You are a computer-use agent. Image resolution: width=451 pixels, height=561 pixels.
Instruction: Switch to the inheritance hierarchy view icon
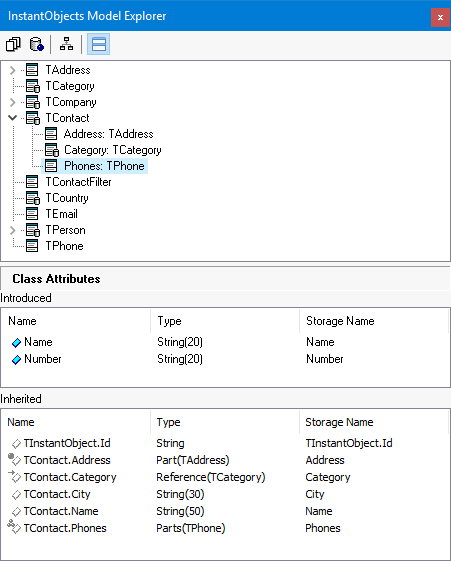67,44
